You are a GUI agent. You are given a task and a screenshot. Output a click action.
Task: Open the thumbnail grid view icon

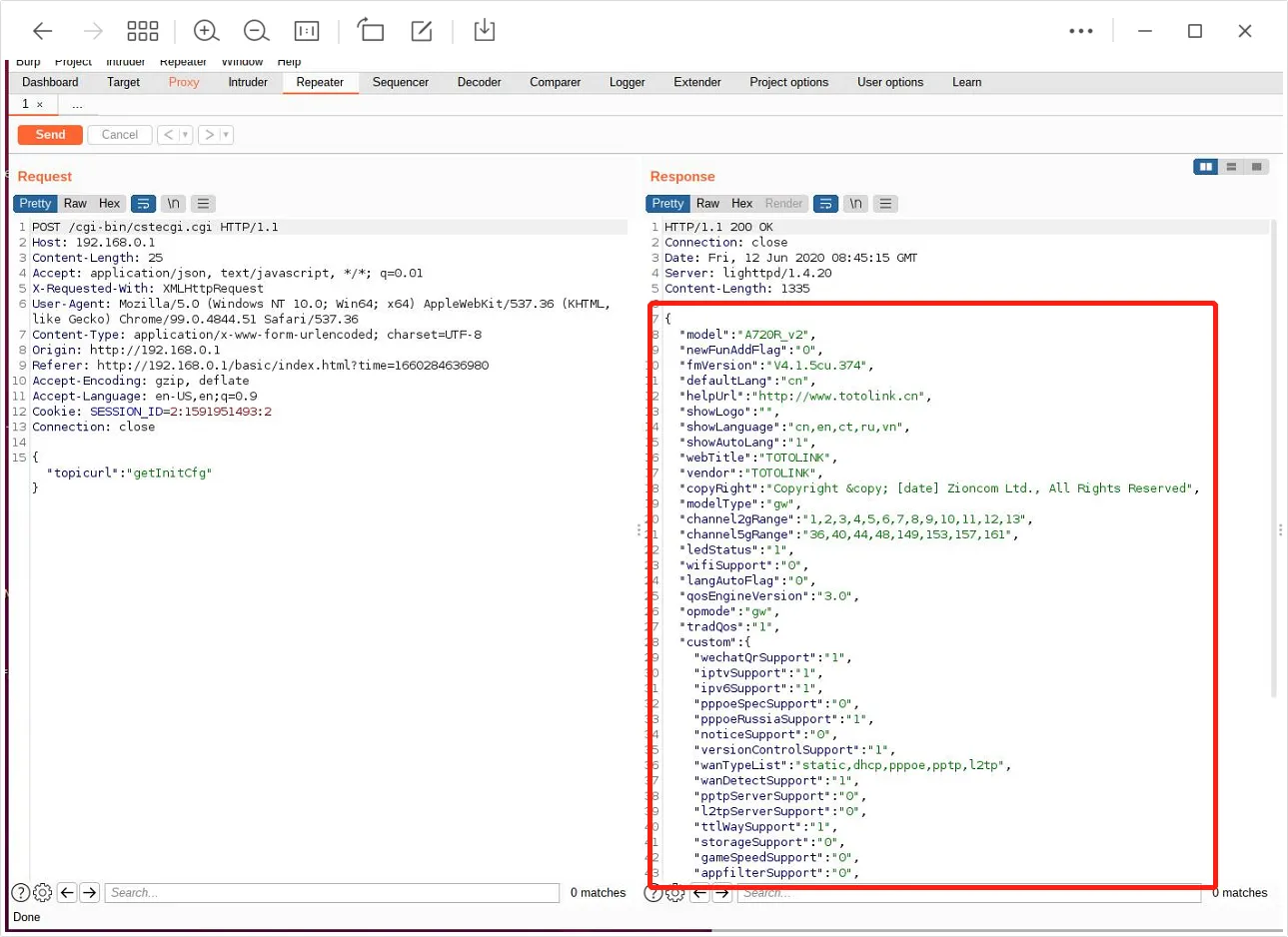[143, 31]
